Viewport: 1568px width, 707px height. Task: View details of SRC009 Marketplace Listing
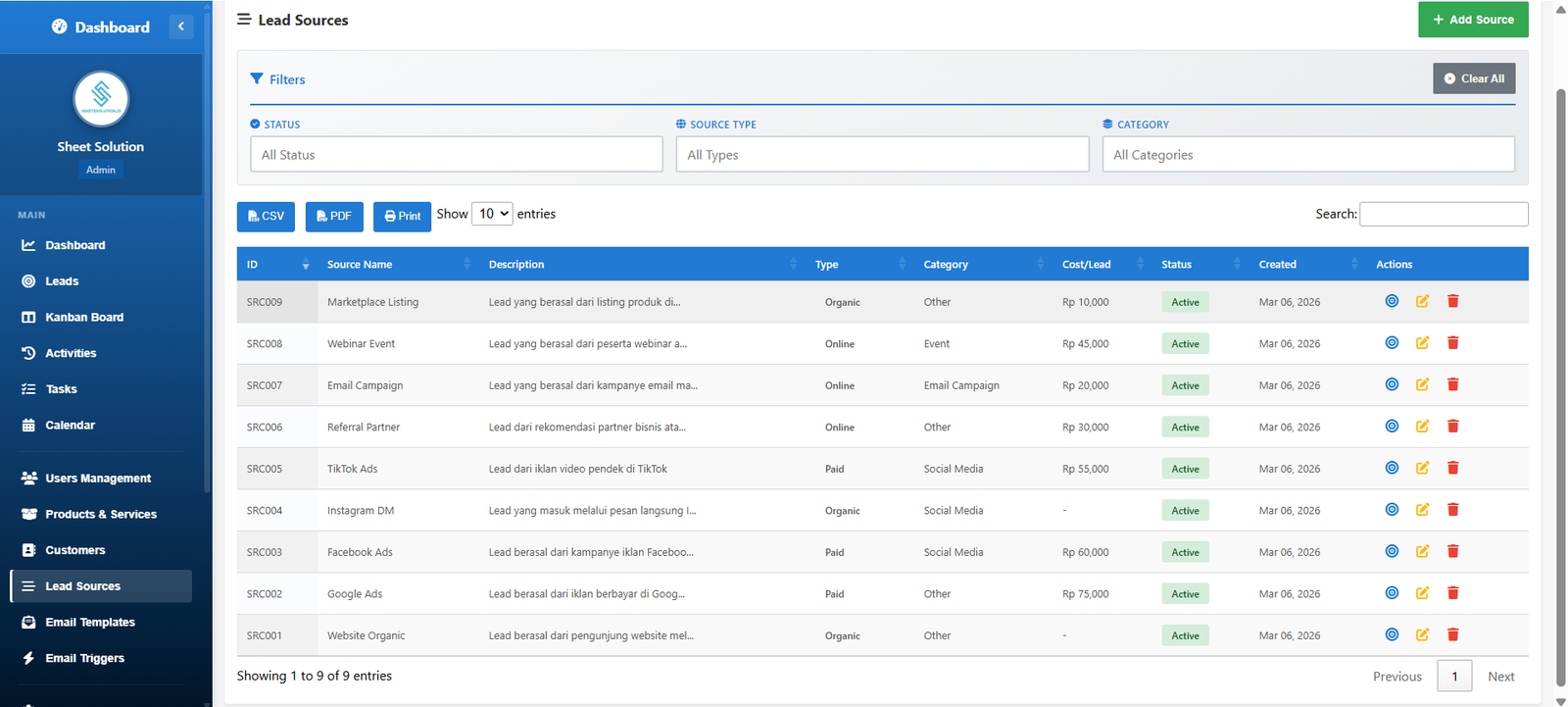1392,301
